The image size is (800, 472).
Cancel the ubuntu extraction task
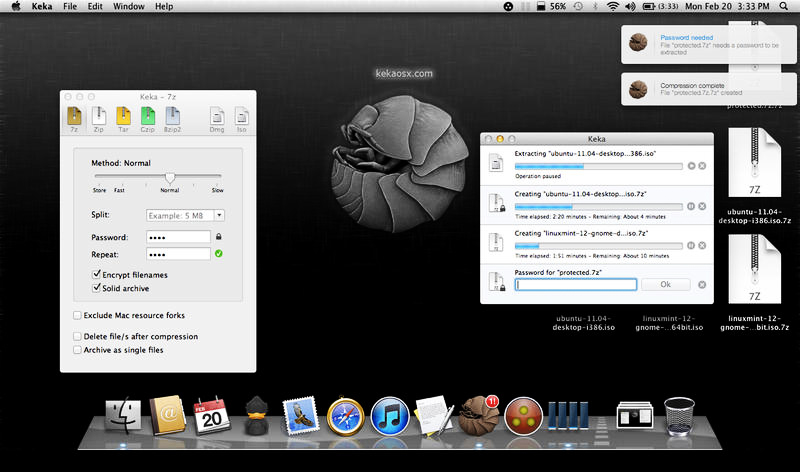pyautogui.click(x=702, y=166)
